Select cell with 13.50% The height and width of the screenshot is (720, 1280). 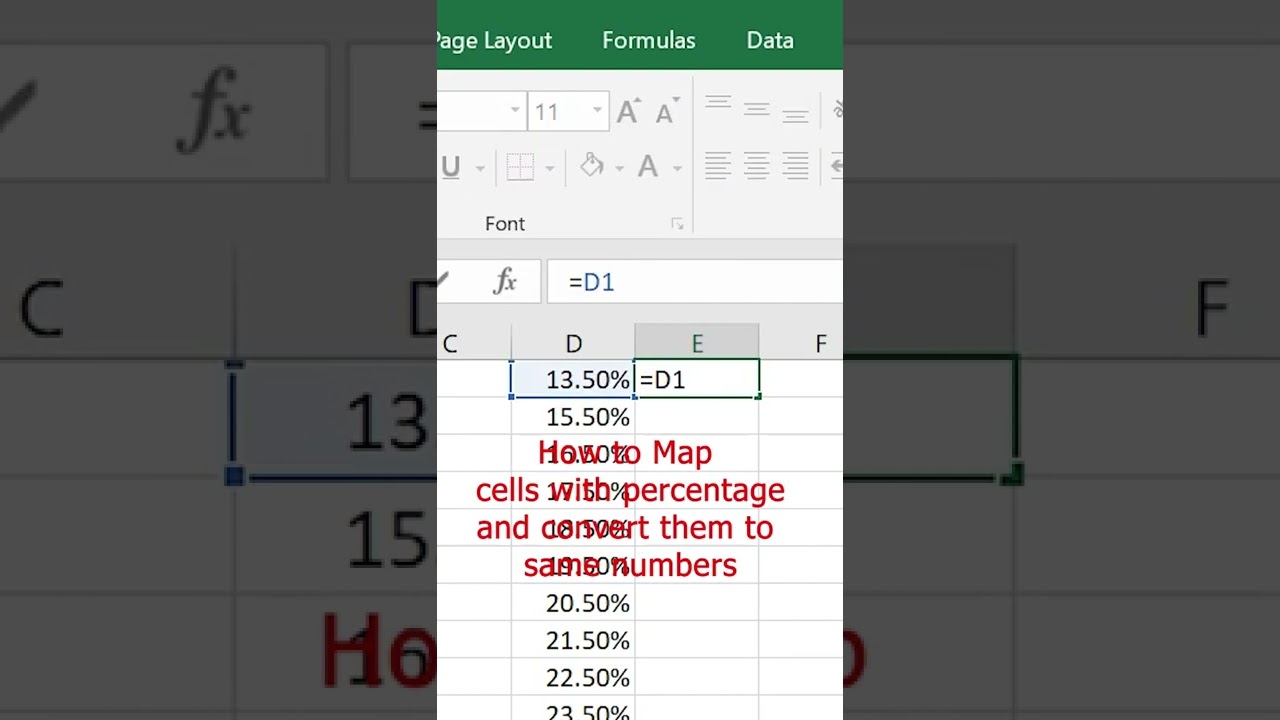pos(573,380)
